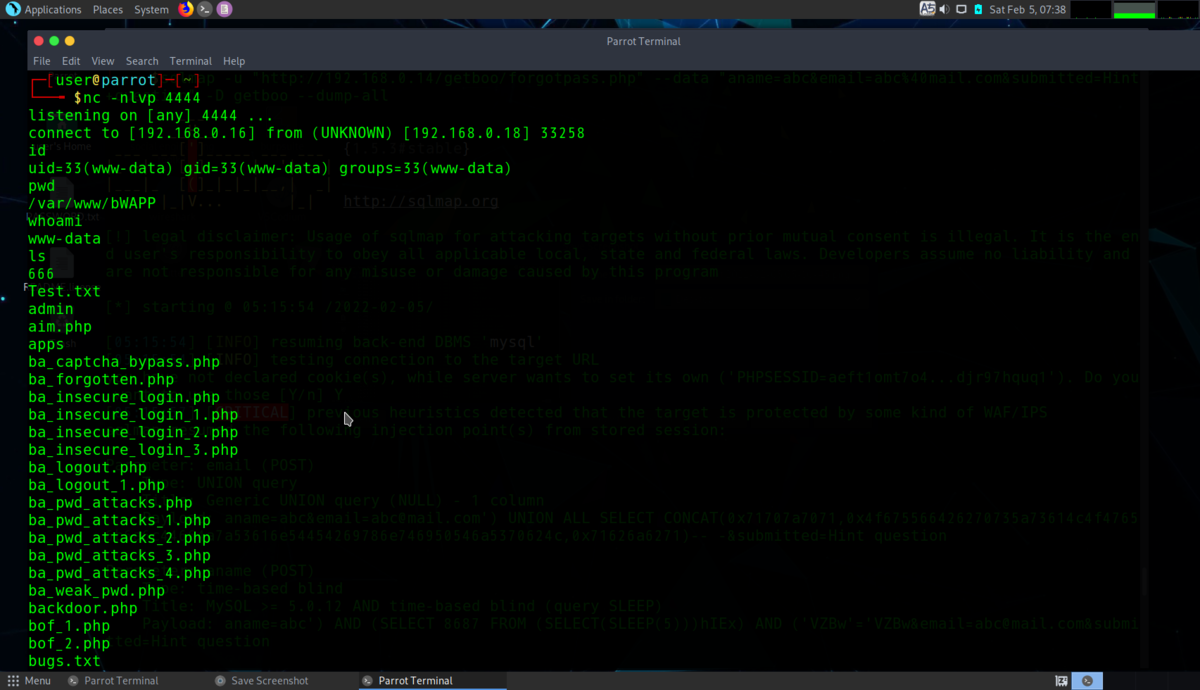Click 'bugs.txt' file name
Screen dimensions: 1200x690
click(64, 661)
